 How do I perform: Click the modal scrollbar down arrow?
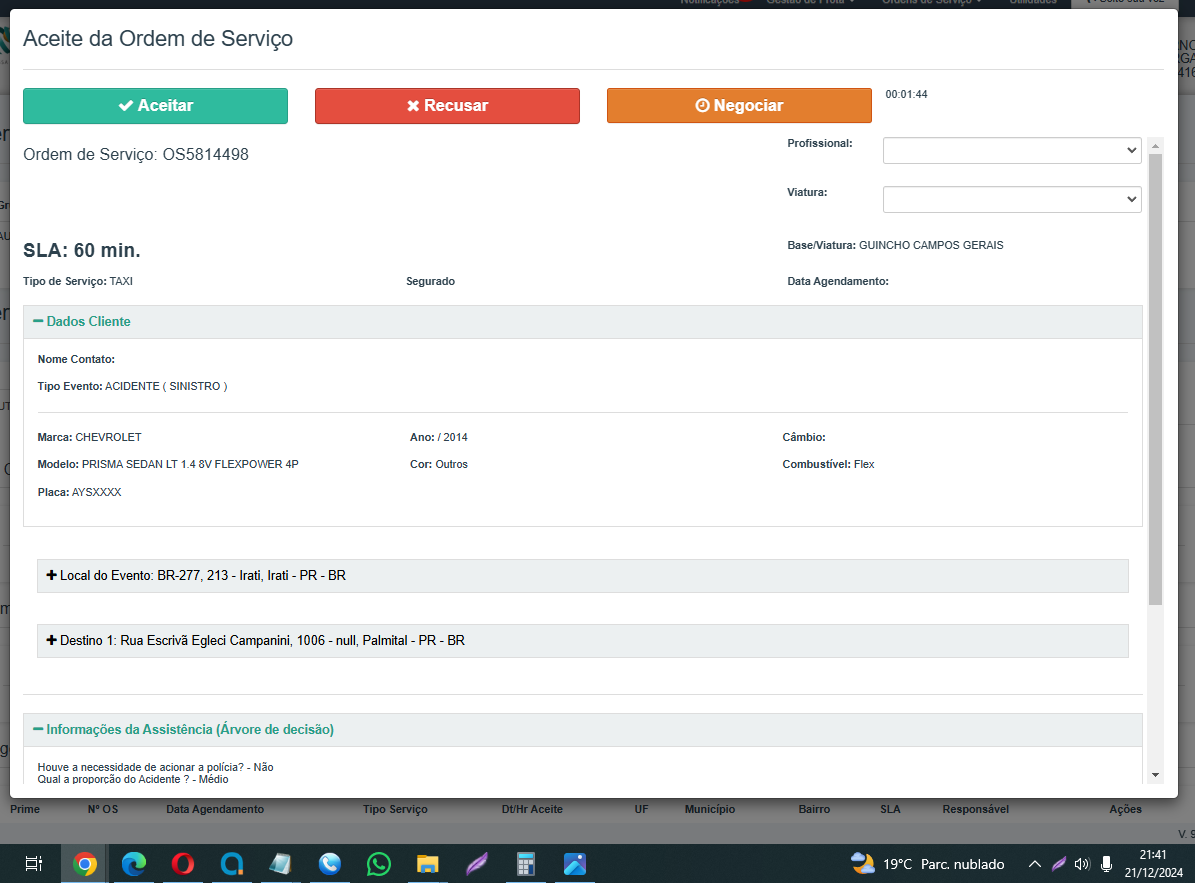tap(1156, 774)
